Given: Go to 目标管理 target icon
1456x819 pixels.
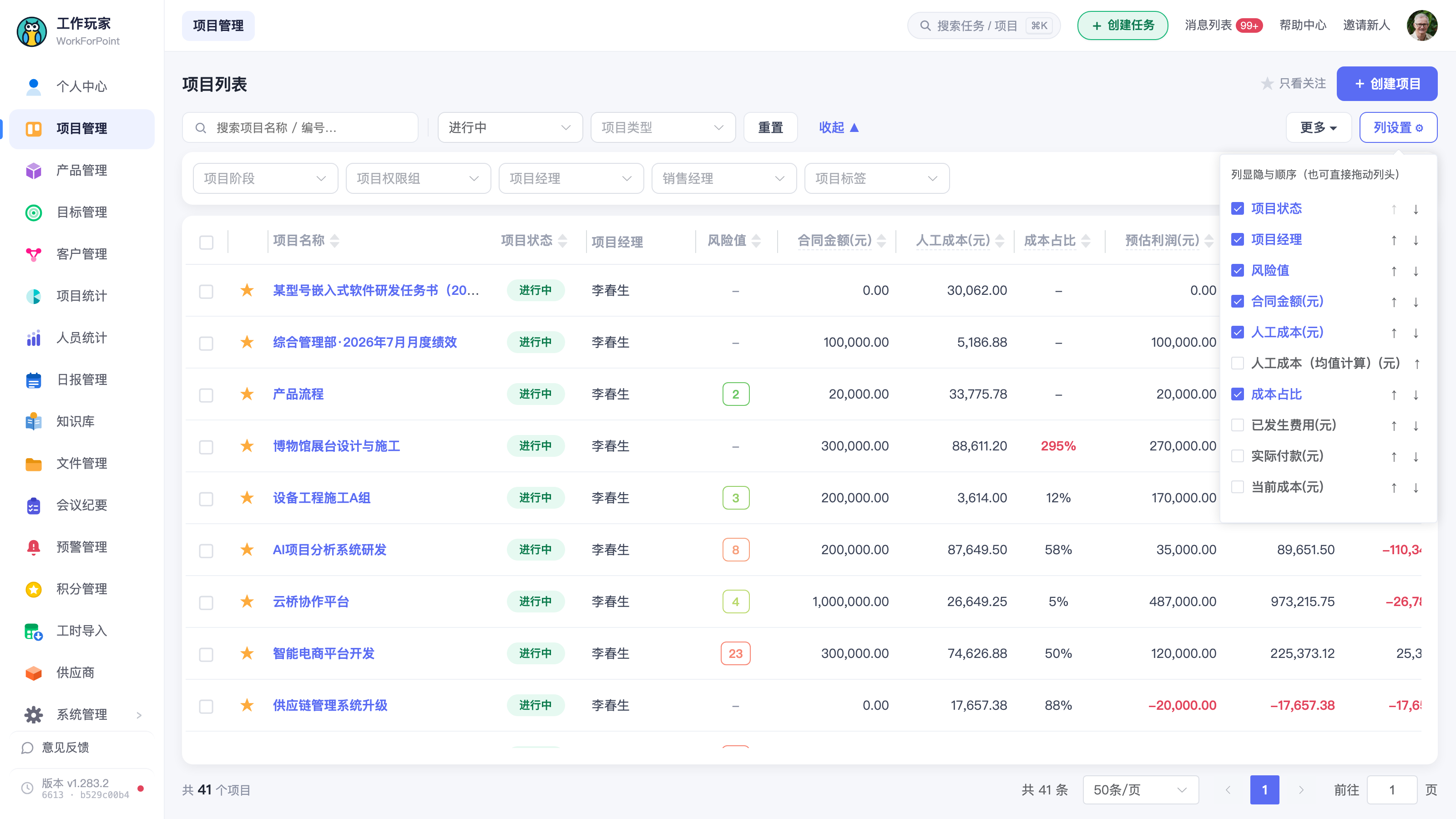Looking at the screenshot, I should coord(33,212).
